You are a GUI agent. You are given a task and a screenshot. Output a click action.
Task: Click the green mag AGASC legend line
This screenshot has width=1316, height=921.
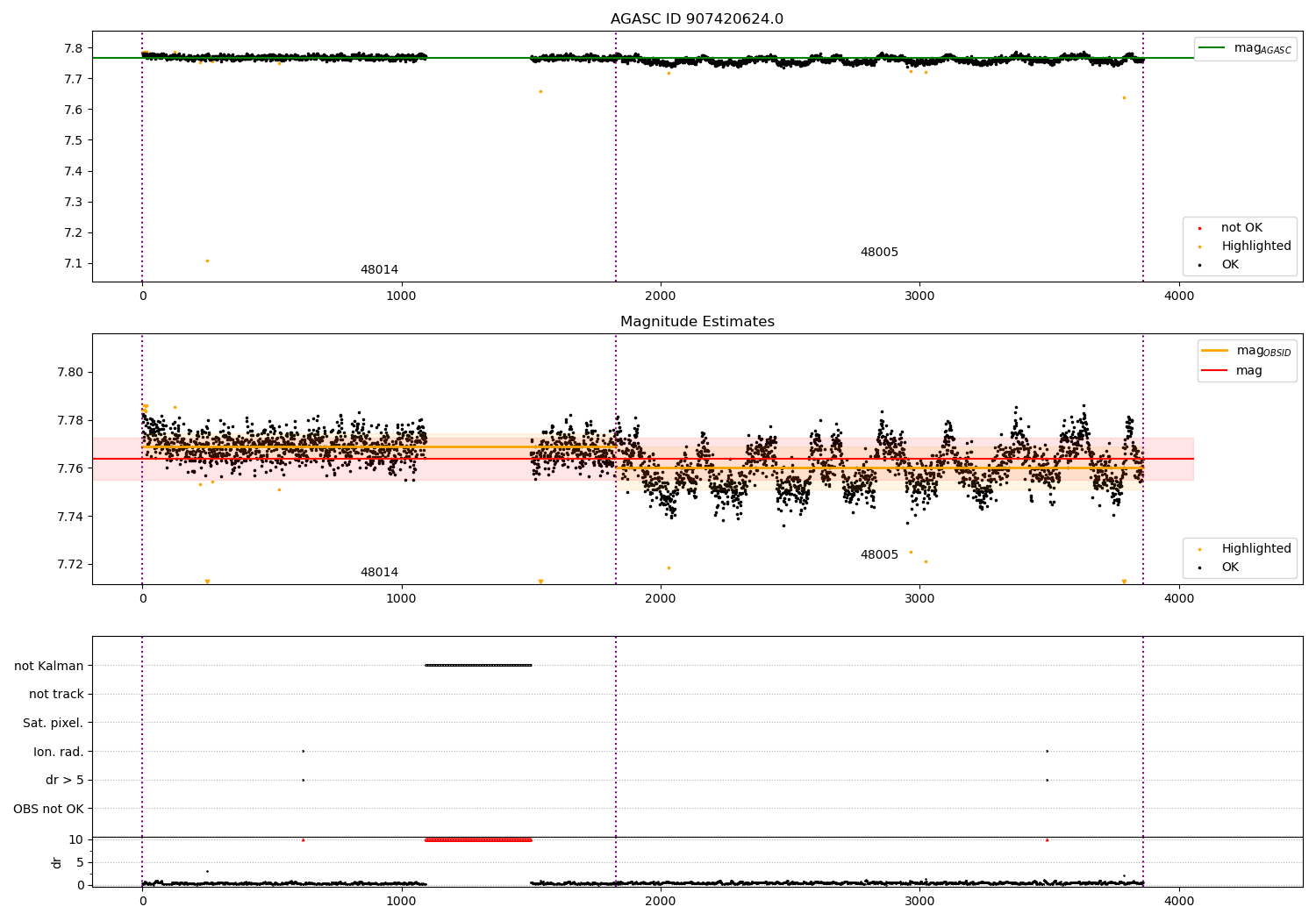[x=1213, y=48]
